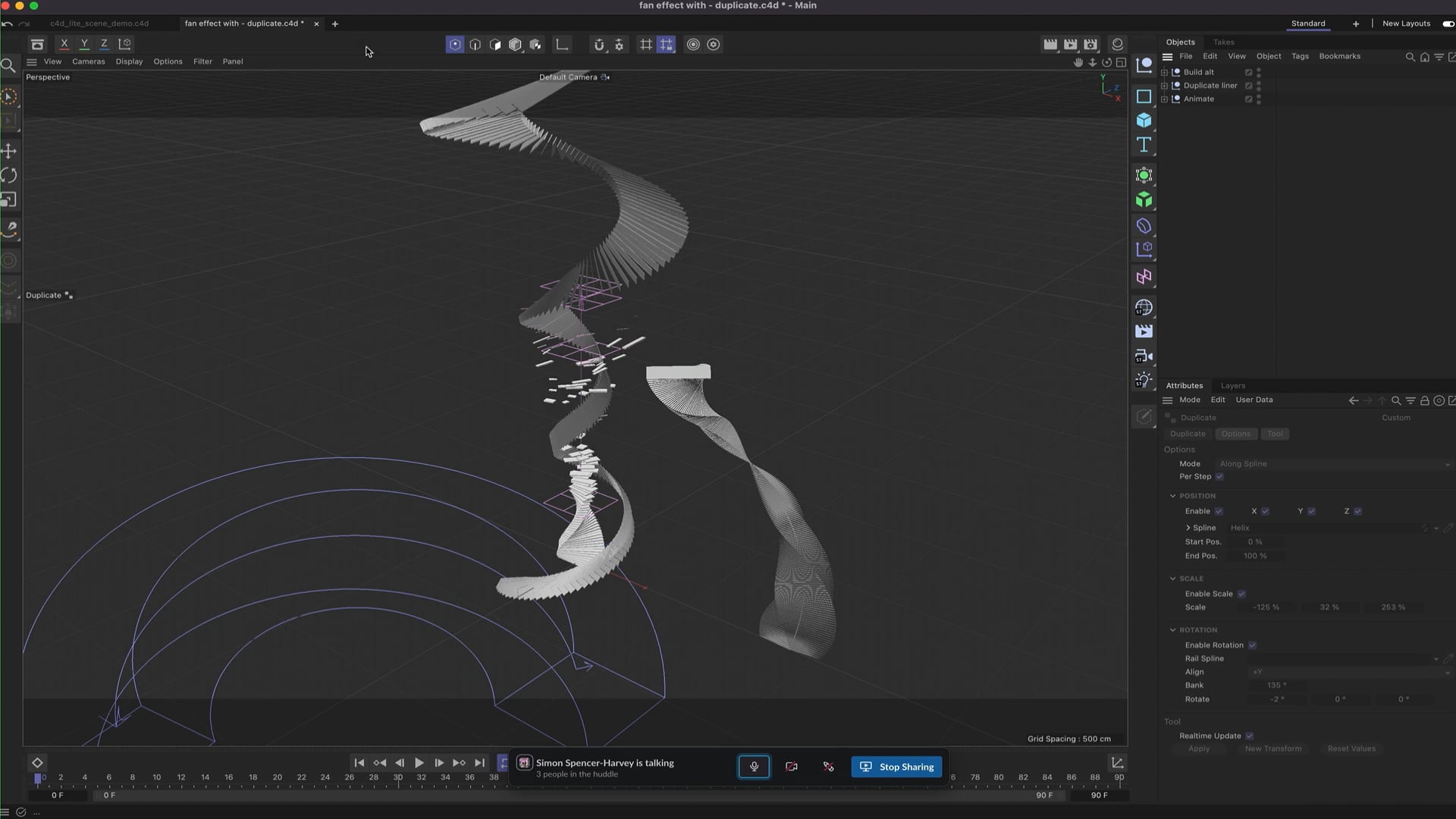Toggle the Enable Grid icon

pos(645,44)
